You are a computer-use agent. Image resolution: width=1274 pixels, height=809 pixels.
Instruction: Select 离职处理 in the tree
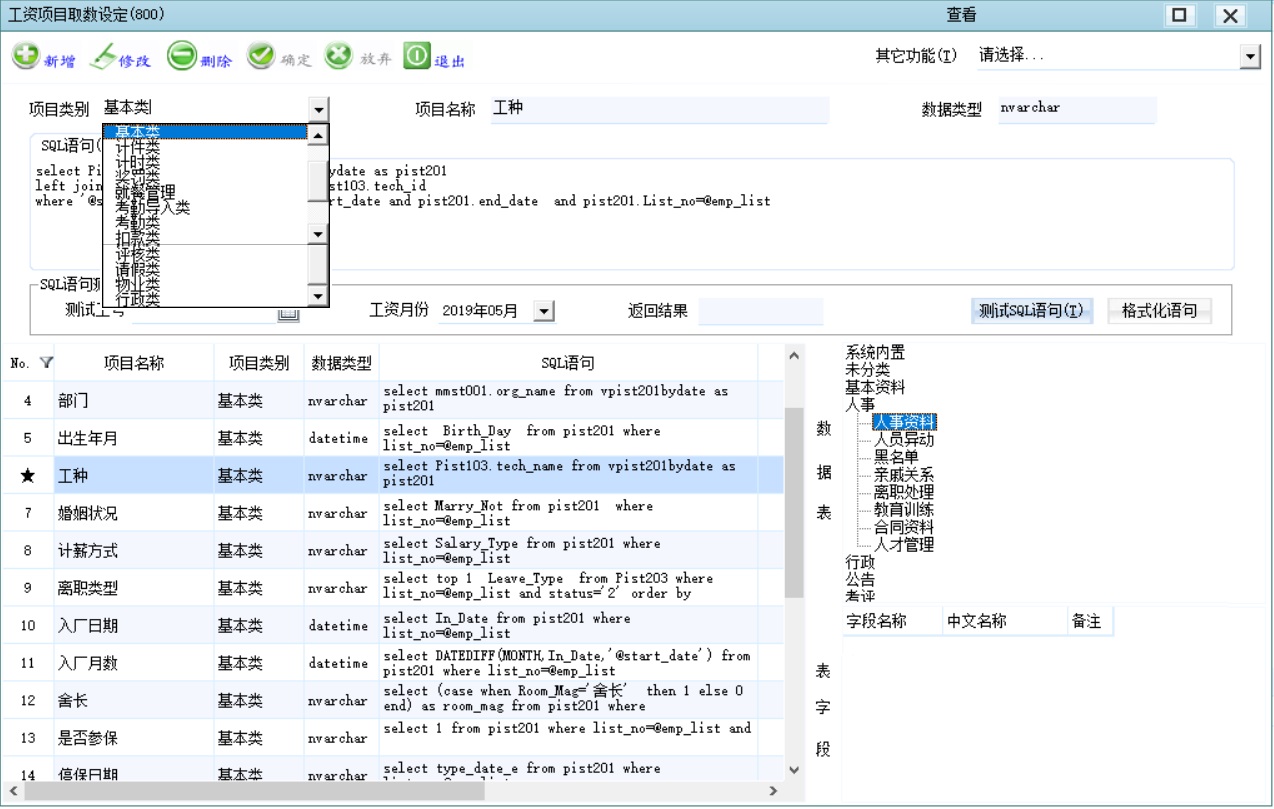[x=904, y=492]
